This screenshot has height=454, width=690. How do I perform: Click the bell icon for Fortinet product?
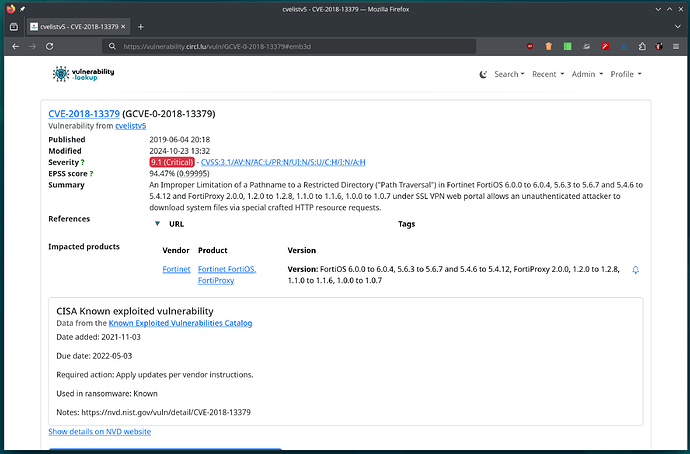635,270
